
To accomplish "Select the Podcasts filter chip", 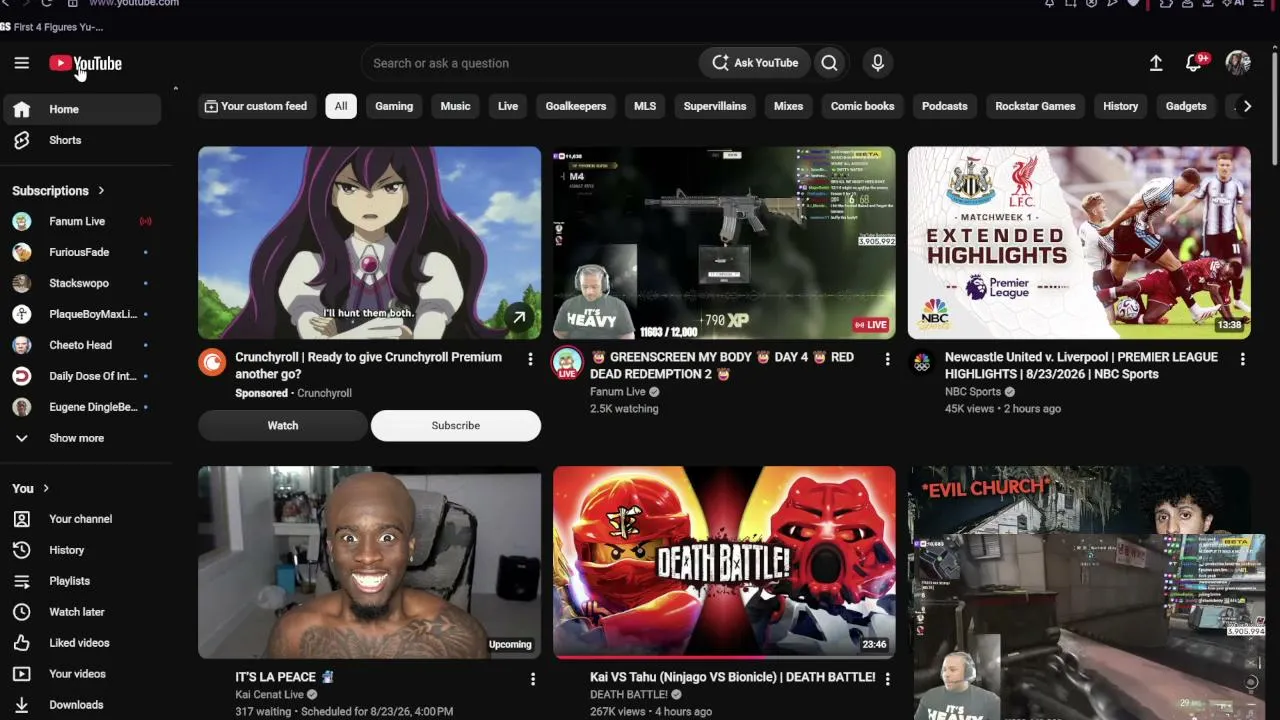I will (945, 106).
